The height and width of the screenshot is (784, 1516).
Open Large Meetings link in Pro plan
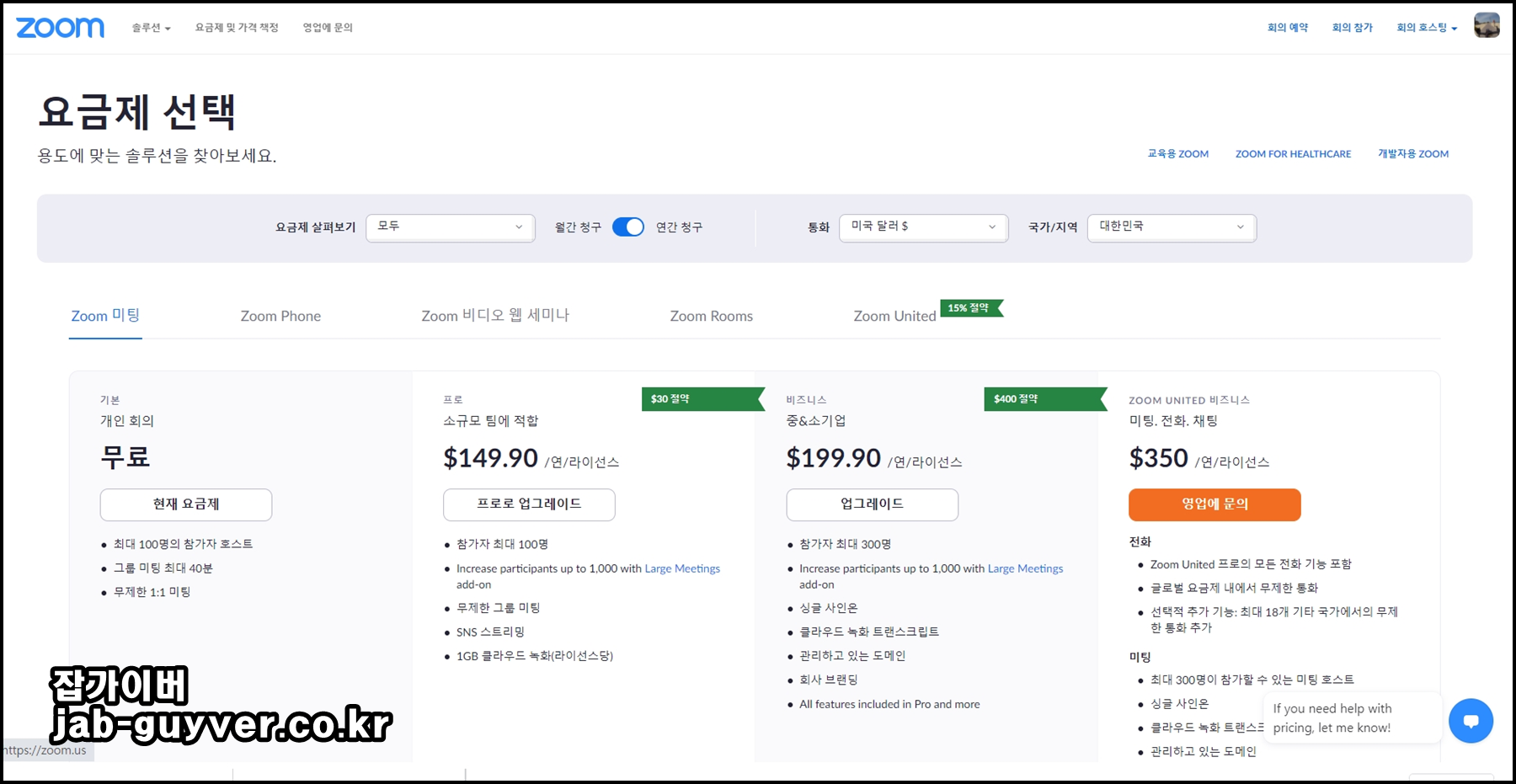tap(682, 569)
